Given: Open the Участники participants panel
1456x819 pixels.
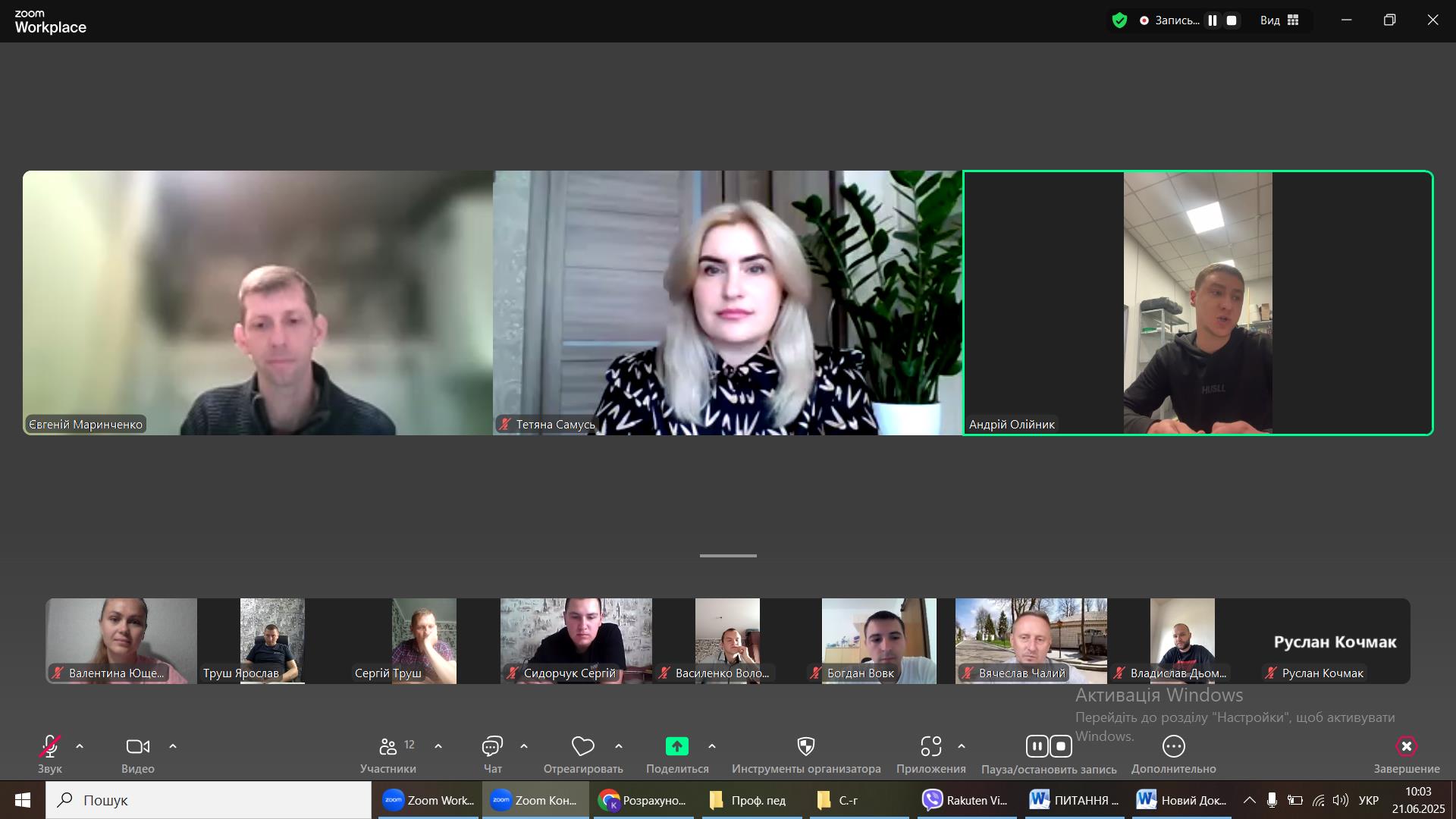Looking at the screenshot, I should pos(388,747).
